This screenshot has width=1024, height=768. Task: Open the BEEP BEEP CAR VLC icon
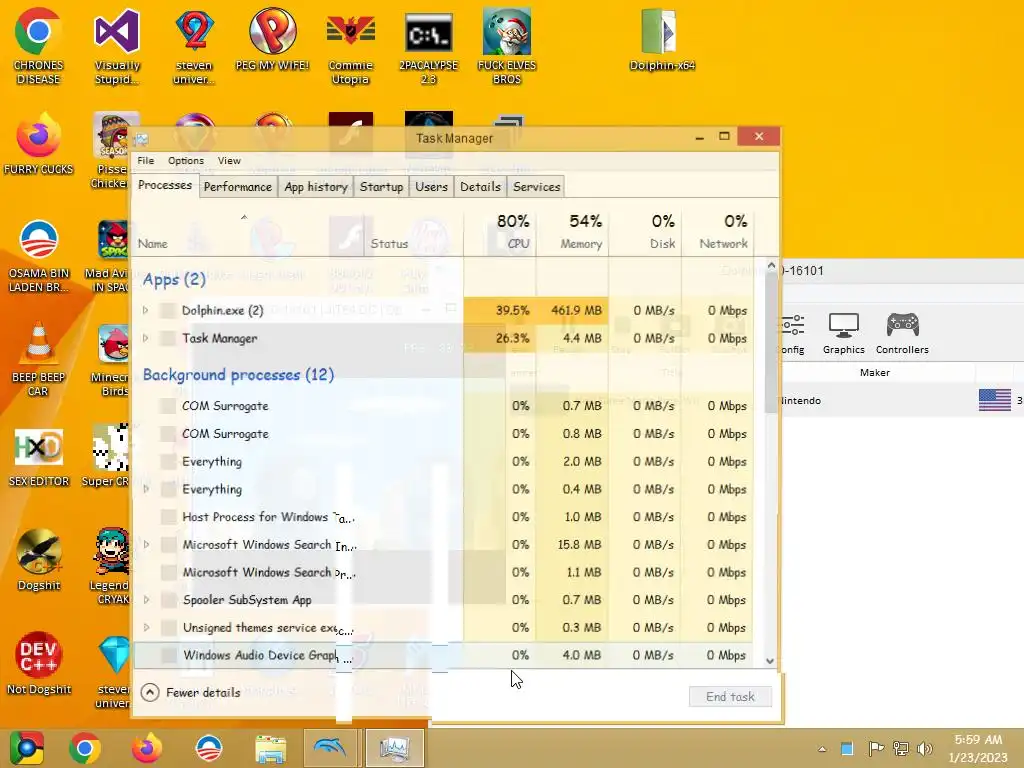38,358
